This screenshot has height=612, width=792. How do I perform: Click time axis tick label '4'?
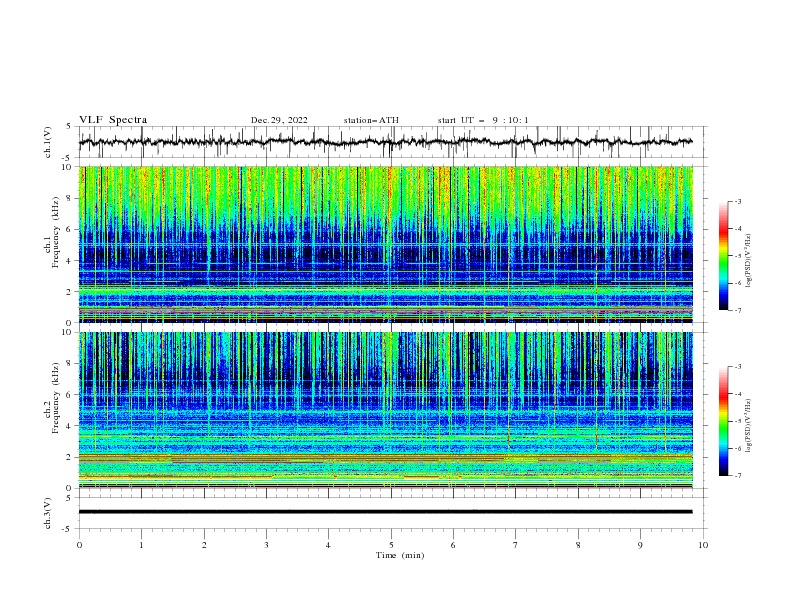tap(328, 545)
